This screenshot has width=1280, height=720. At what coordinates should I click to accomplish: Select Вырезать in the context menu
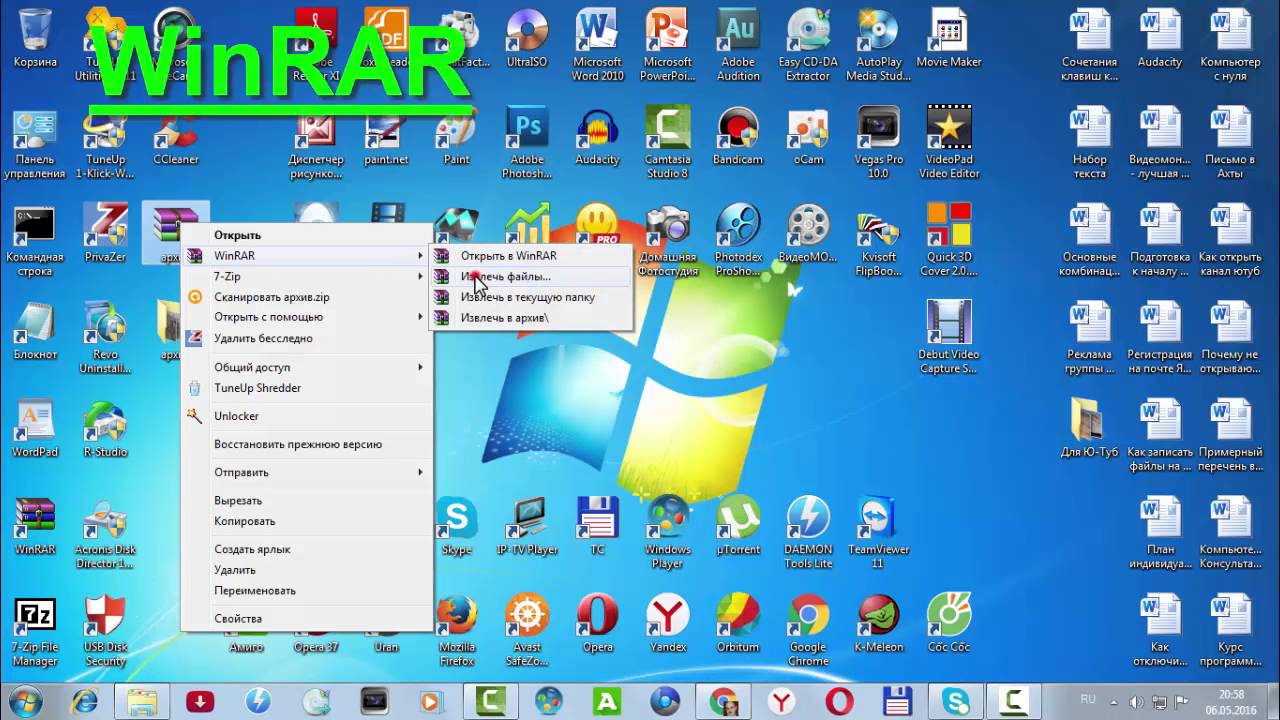[x=307, y=500]
